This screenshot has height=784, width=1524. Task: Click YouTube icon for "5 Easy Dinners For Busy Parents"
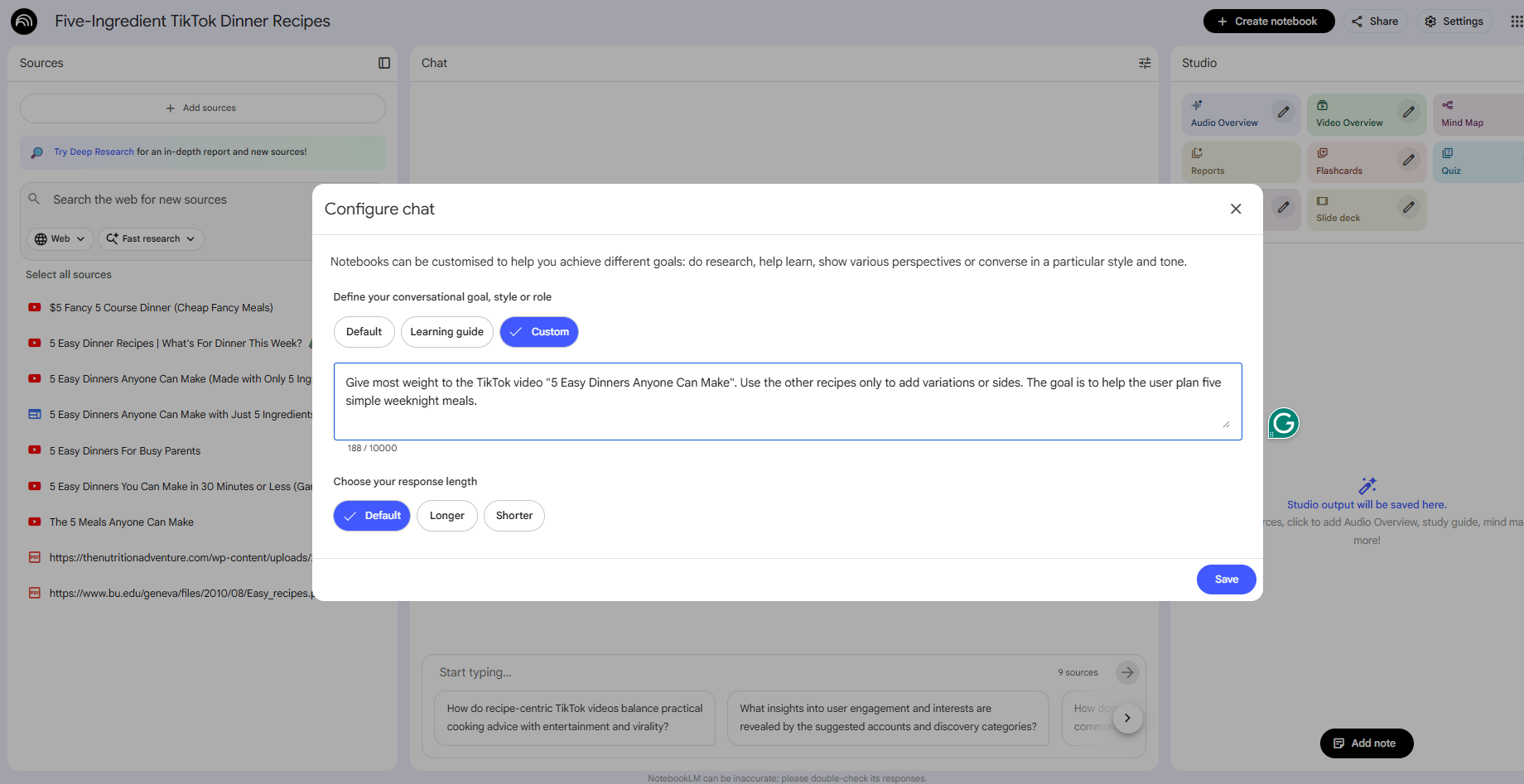[x=35, y=450]
